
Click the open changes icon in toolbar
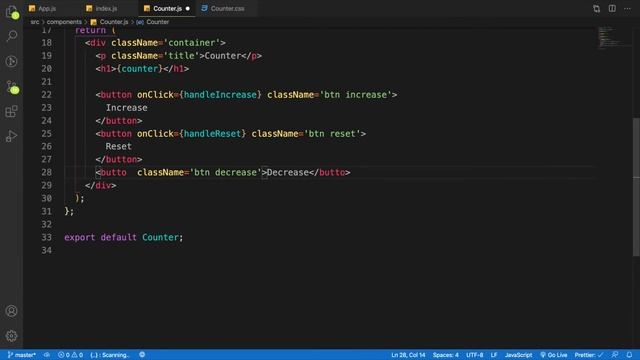pyautogui.click(x=597, y=8)
